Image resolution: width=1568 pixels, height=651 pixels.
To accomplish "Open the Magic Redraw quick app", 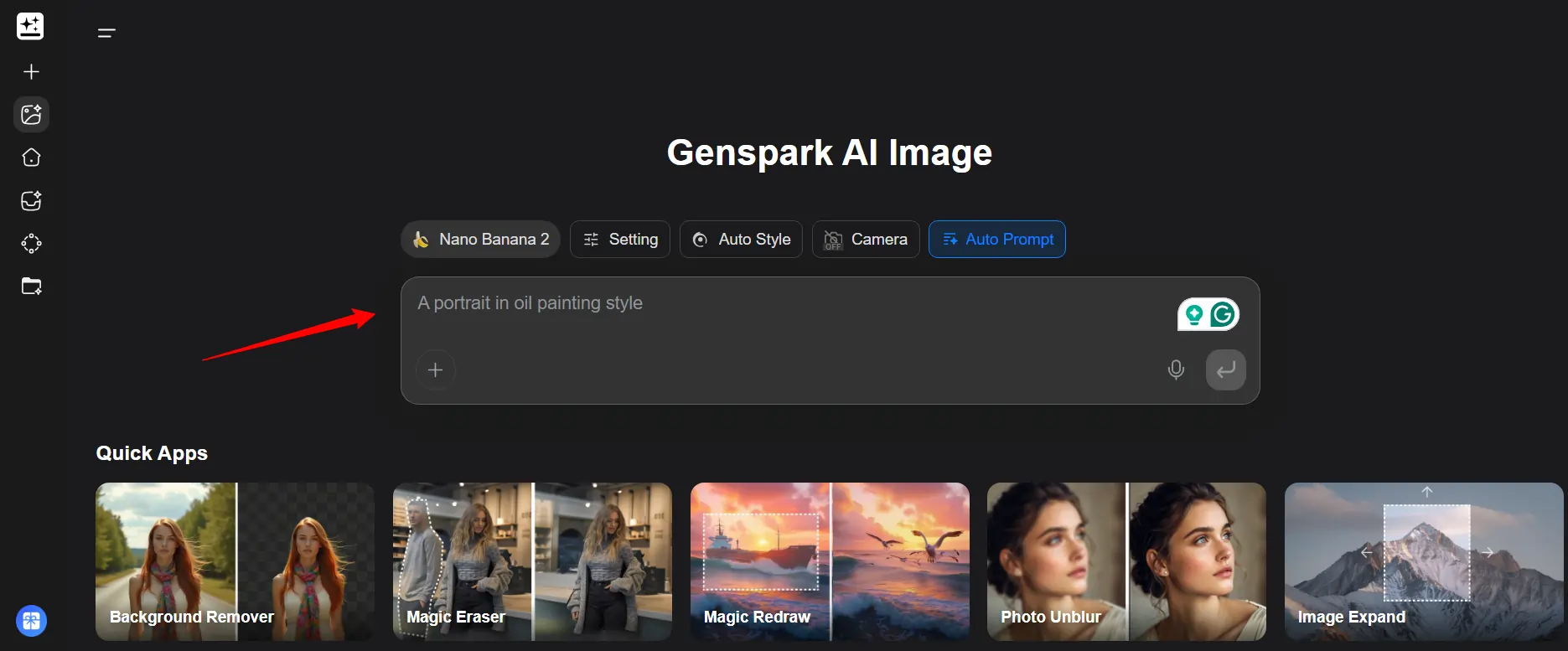I will 830,561.
